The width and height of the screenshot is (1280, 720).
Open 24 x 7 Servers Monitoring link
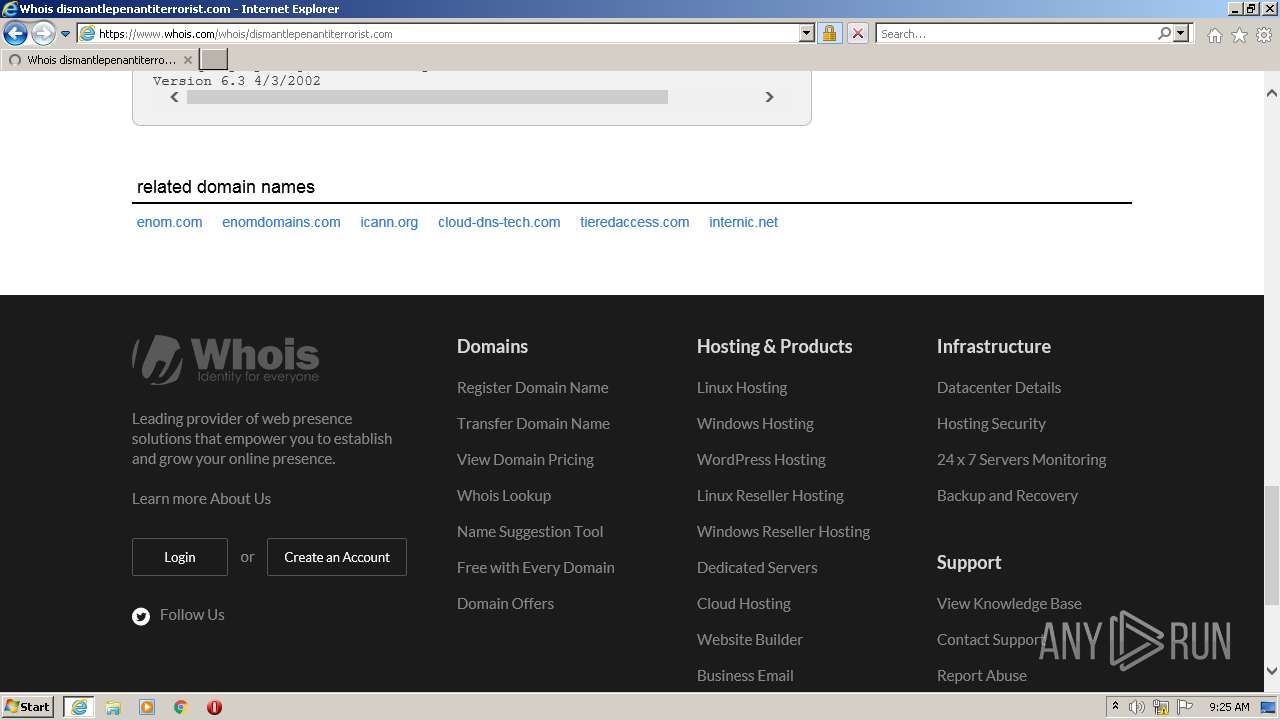1021,459
